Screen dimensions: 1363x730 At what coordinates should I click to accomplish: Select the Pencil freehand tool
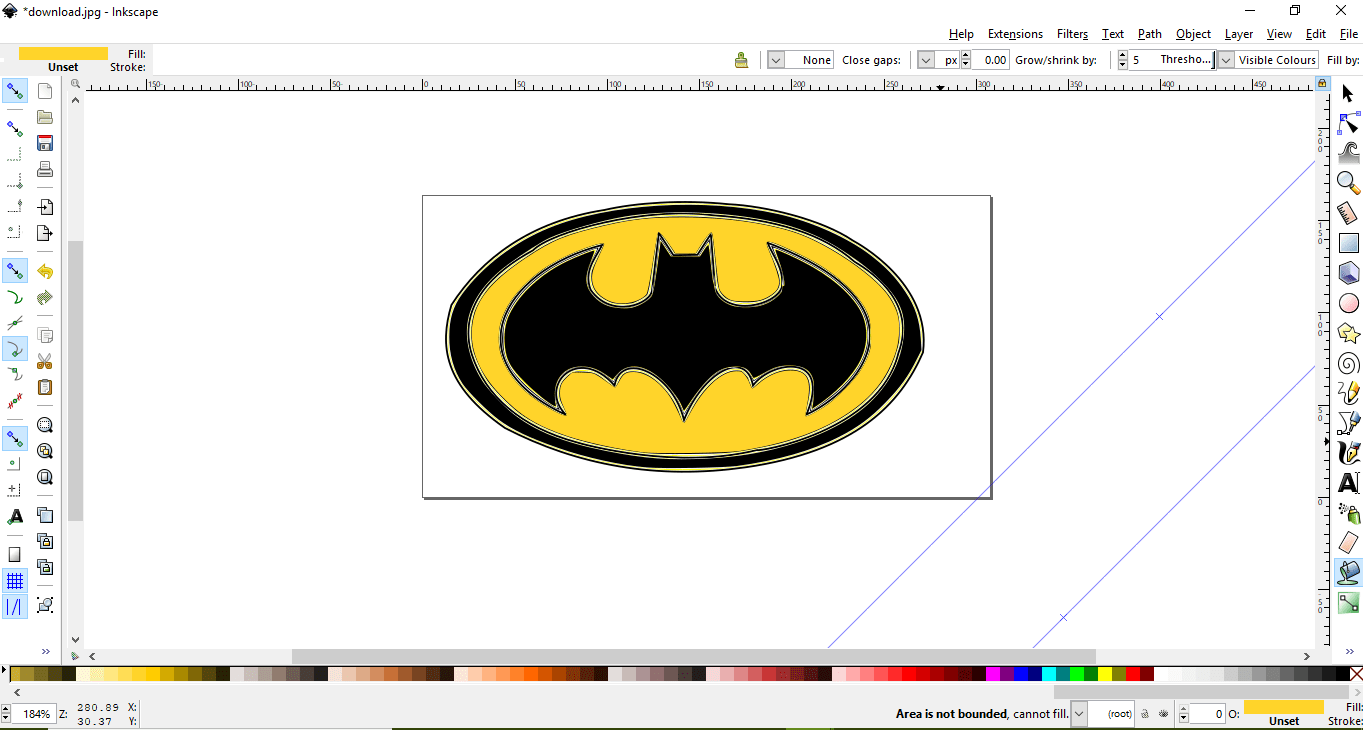(1348, 393)
